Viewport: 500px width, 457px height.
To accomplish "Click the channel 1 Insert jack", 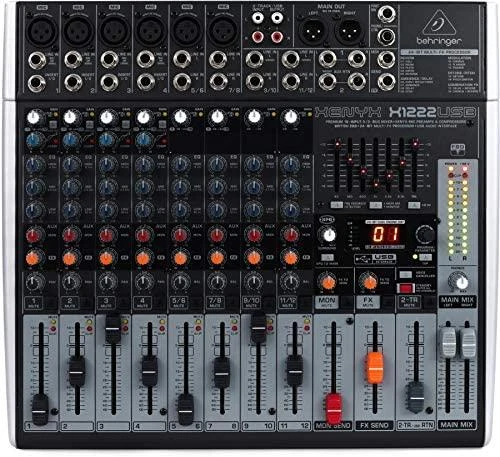I will [37, 83].
